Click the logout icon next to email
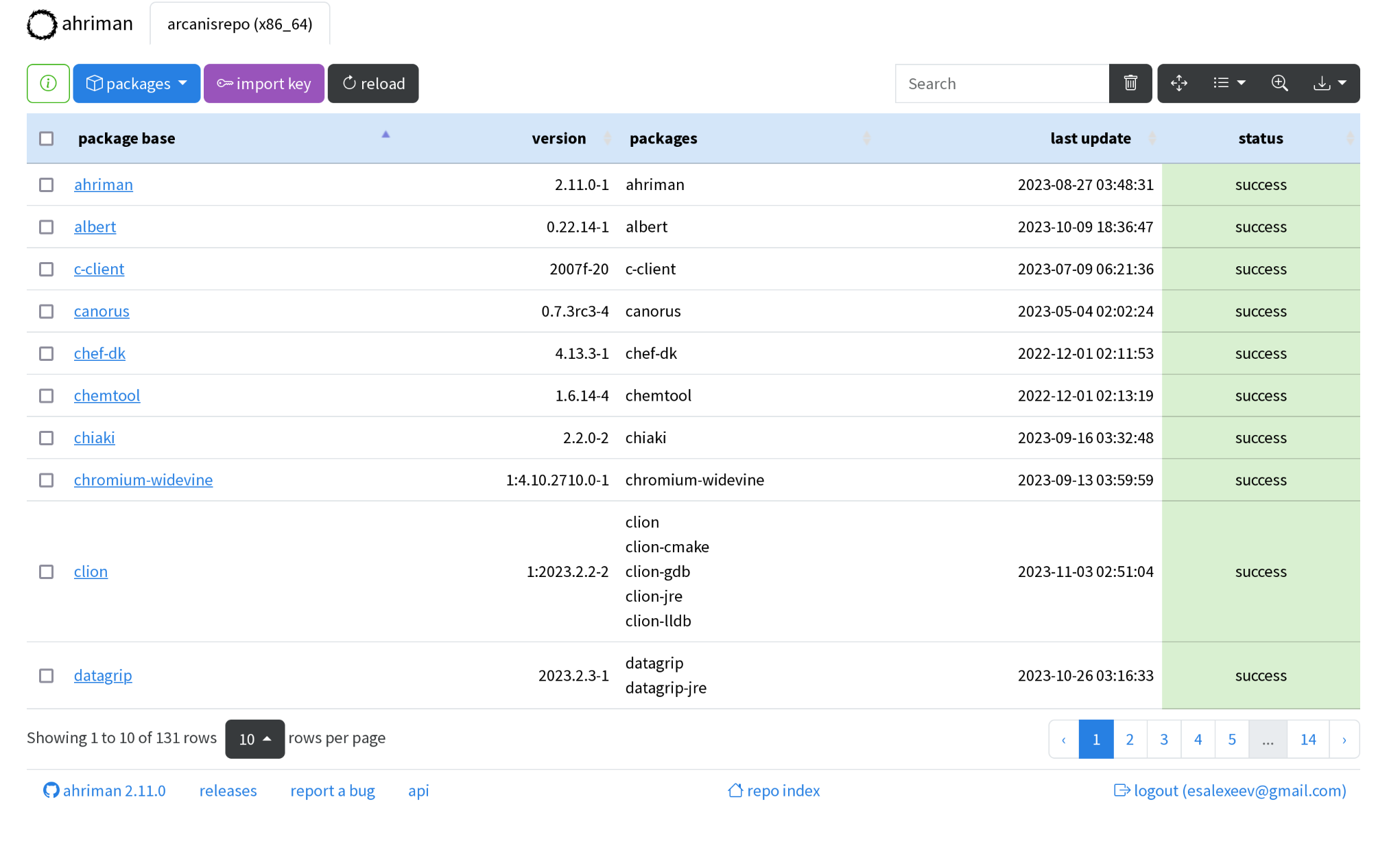 pyautogui.click(x=1123, y=790)
